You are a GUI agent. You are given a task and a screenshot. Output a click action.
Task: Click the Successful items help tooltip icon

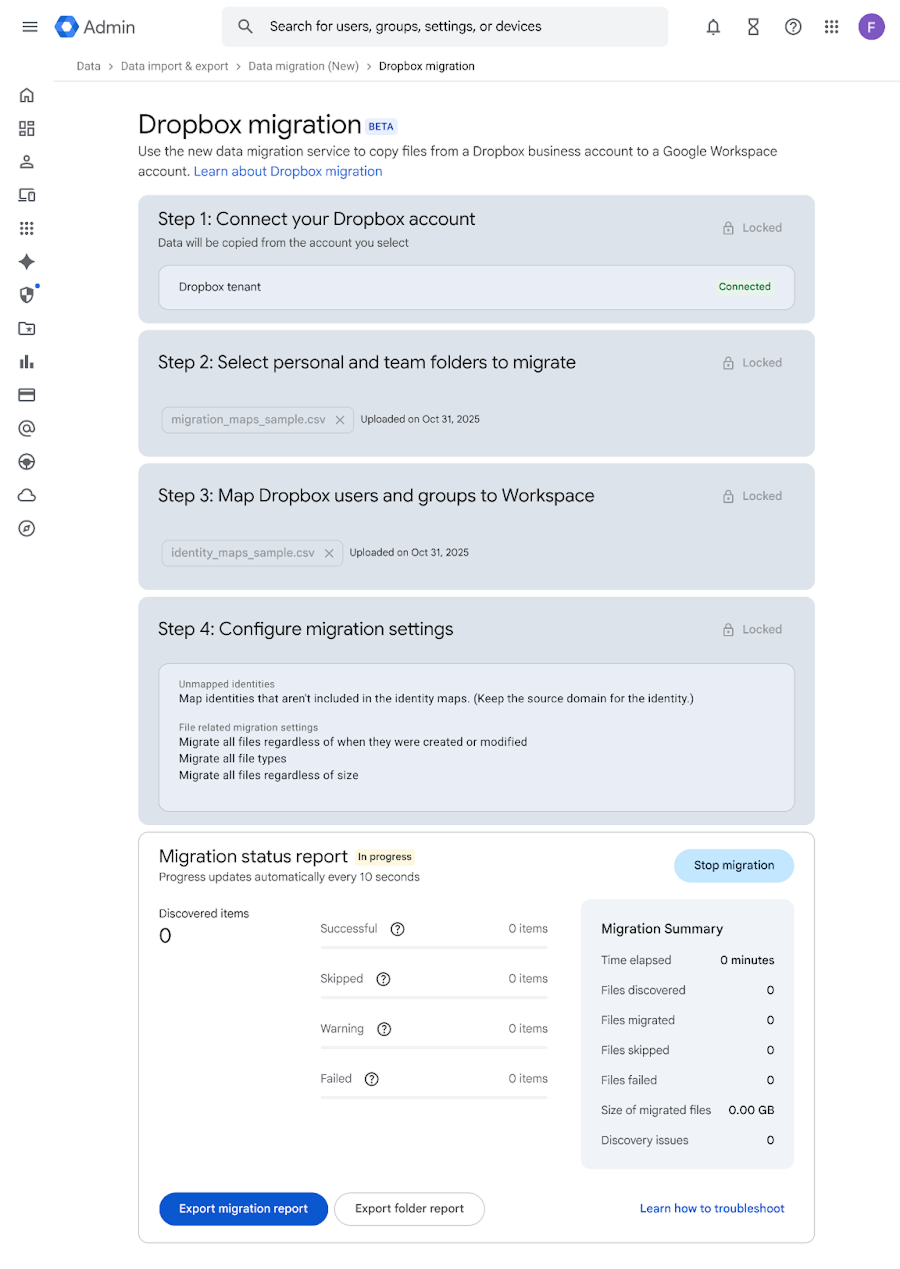[x=397, y=929]
